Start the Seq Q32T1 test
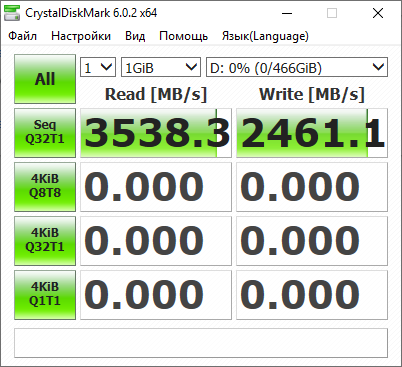 (x=45, y=133)
